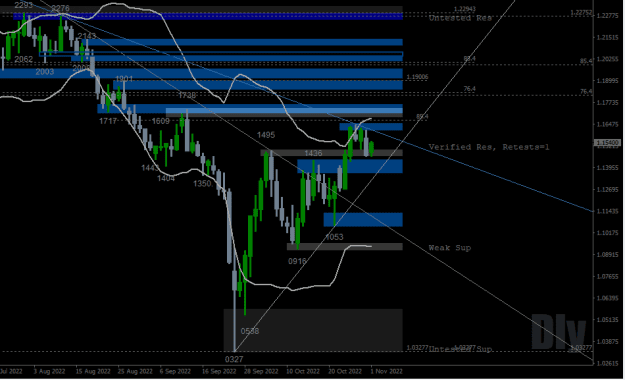This screenshot has height=380, width=625.
Task: Select price axis value 1.03875
Action: point(607,342)
